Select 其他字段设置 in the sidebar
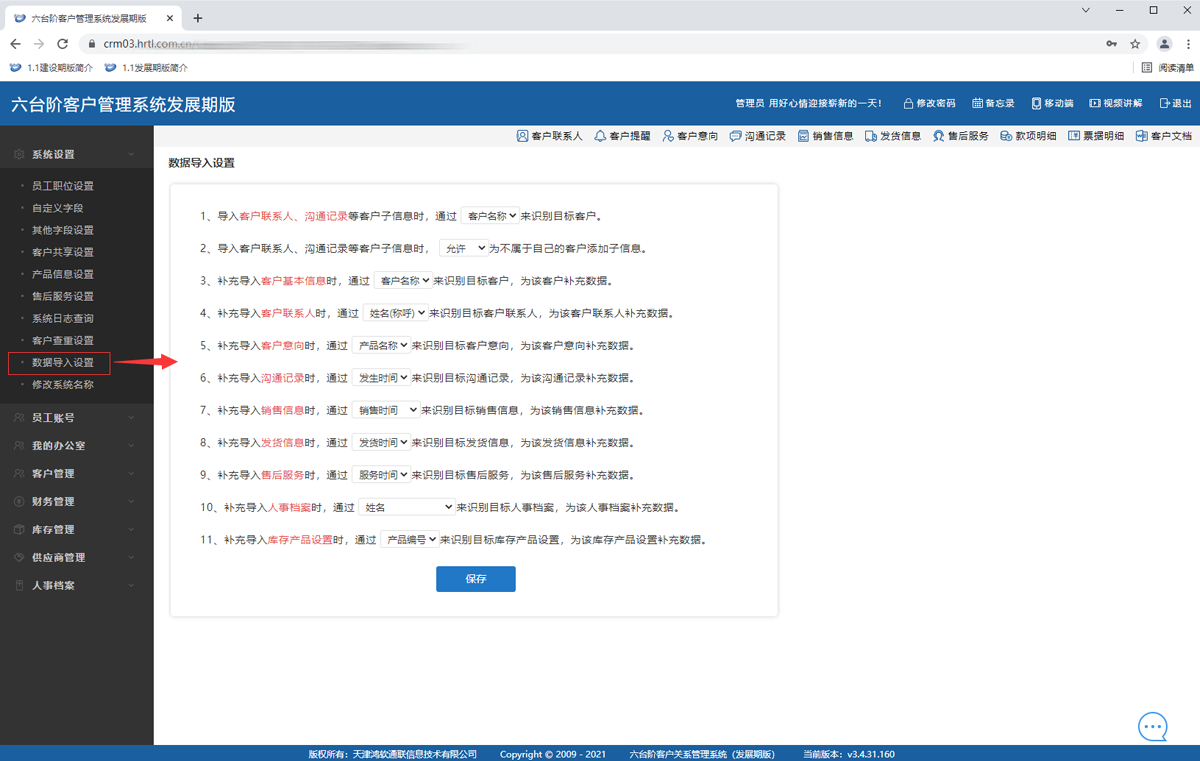 point(63,230)
